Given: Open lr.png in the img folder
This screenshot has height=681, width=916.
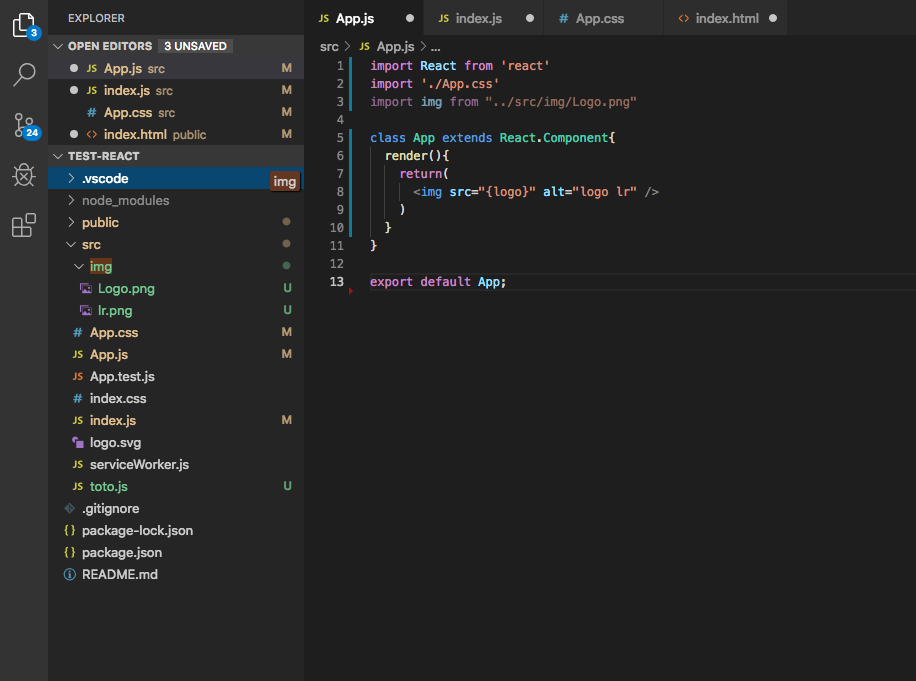Looking at the screenshot, I should tap(176, 310).
